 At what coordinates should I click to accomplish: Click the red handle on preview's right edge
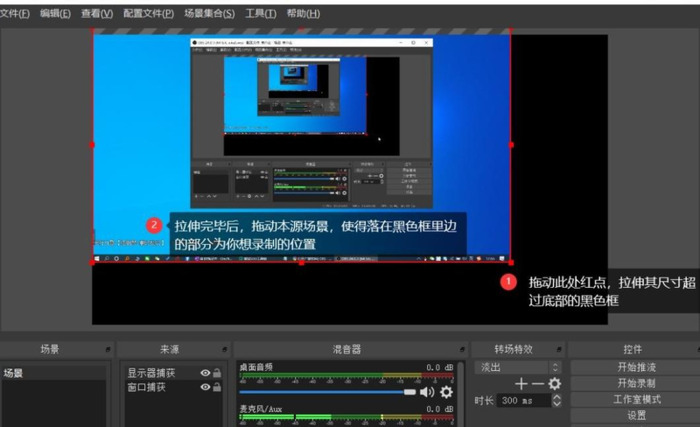(x=511, y=145)
